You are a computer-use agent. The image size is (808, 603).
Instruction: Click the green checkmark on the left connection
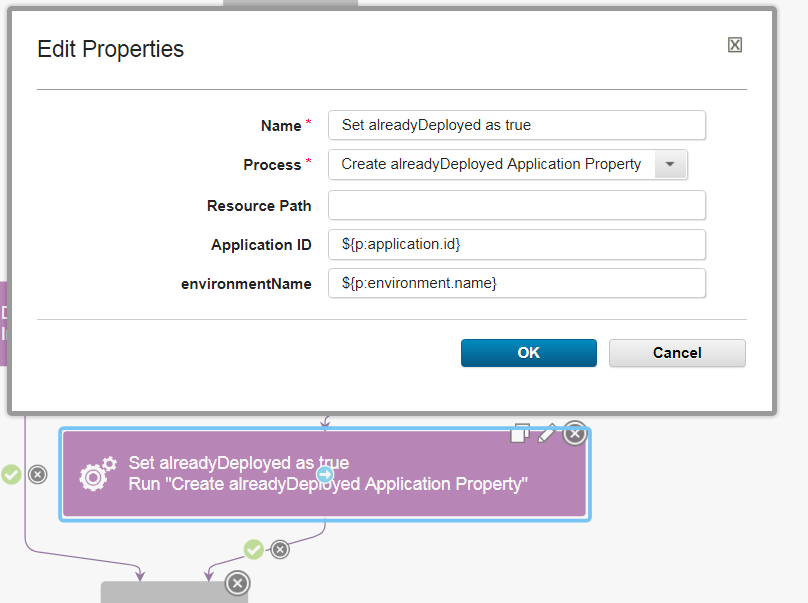(12, 474)
